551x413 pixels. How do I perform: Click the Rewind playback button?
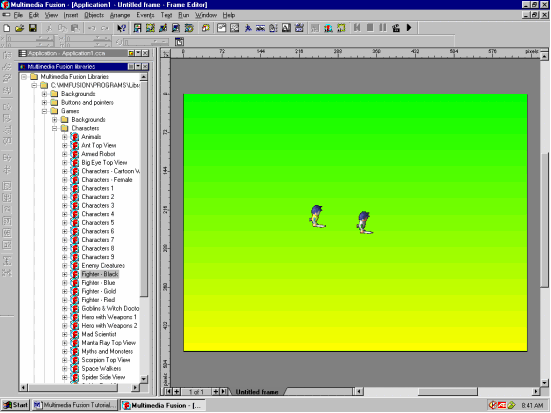tap(357, 28)
